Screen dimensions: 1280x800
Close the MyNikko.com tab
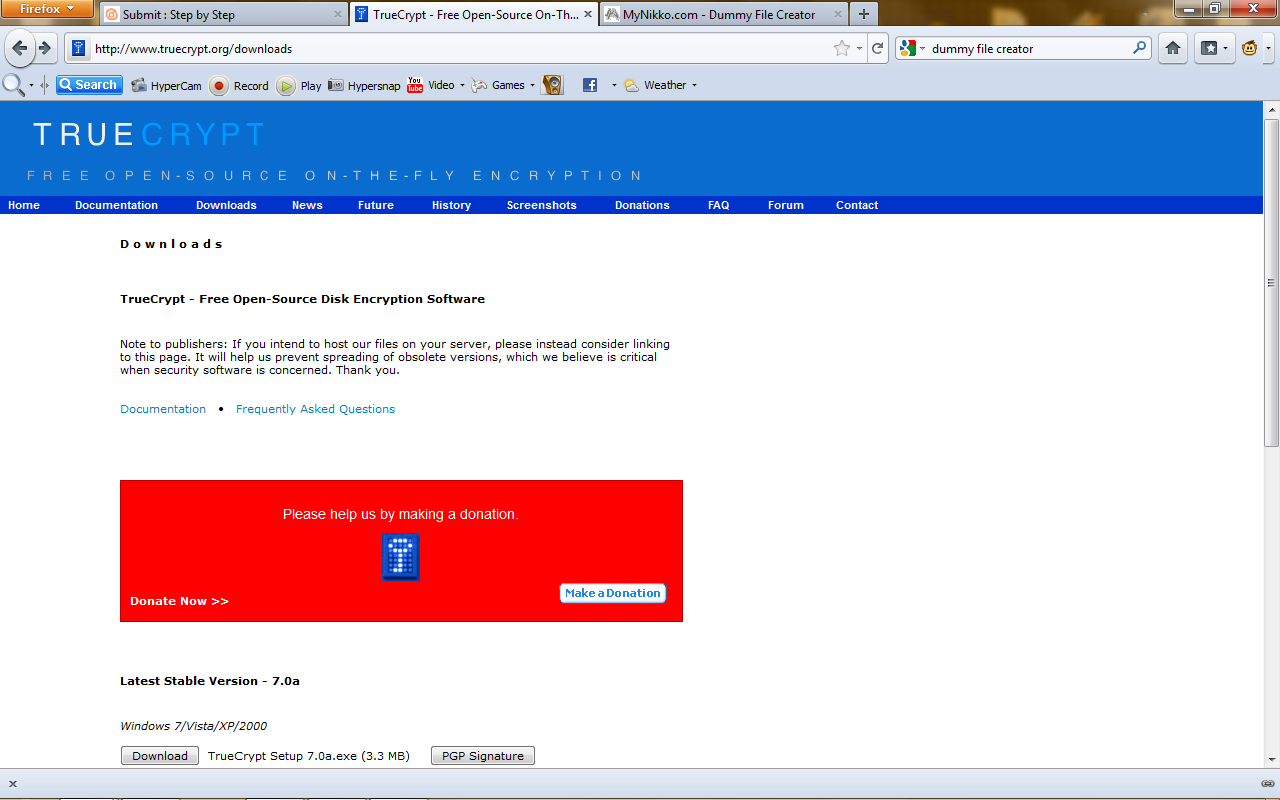tap(837, 15)
